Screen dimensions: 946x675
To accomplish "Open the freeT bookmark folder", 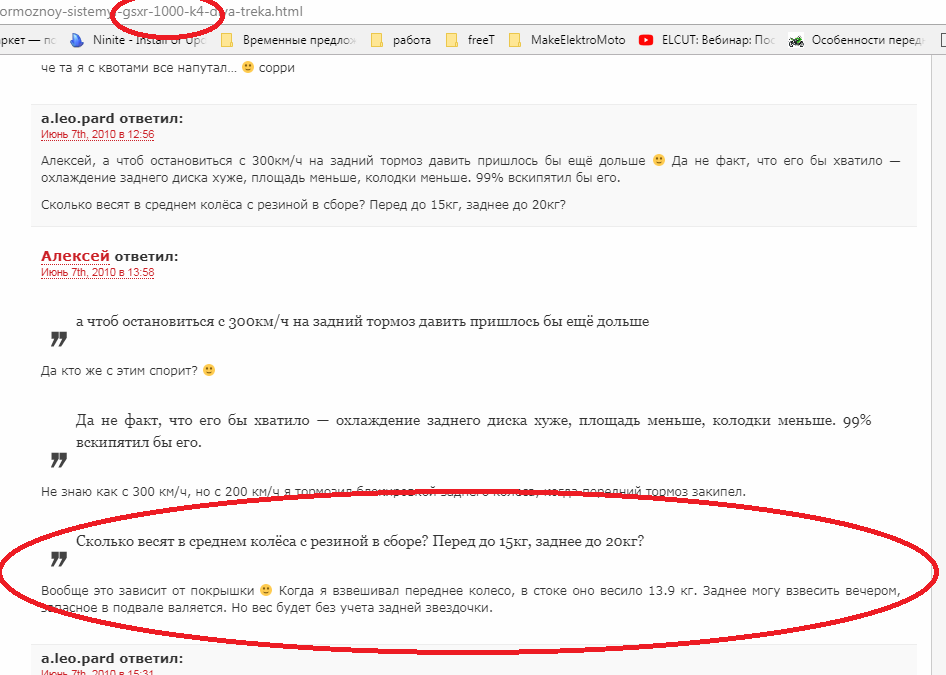I will (x=470, y=40).
